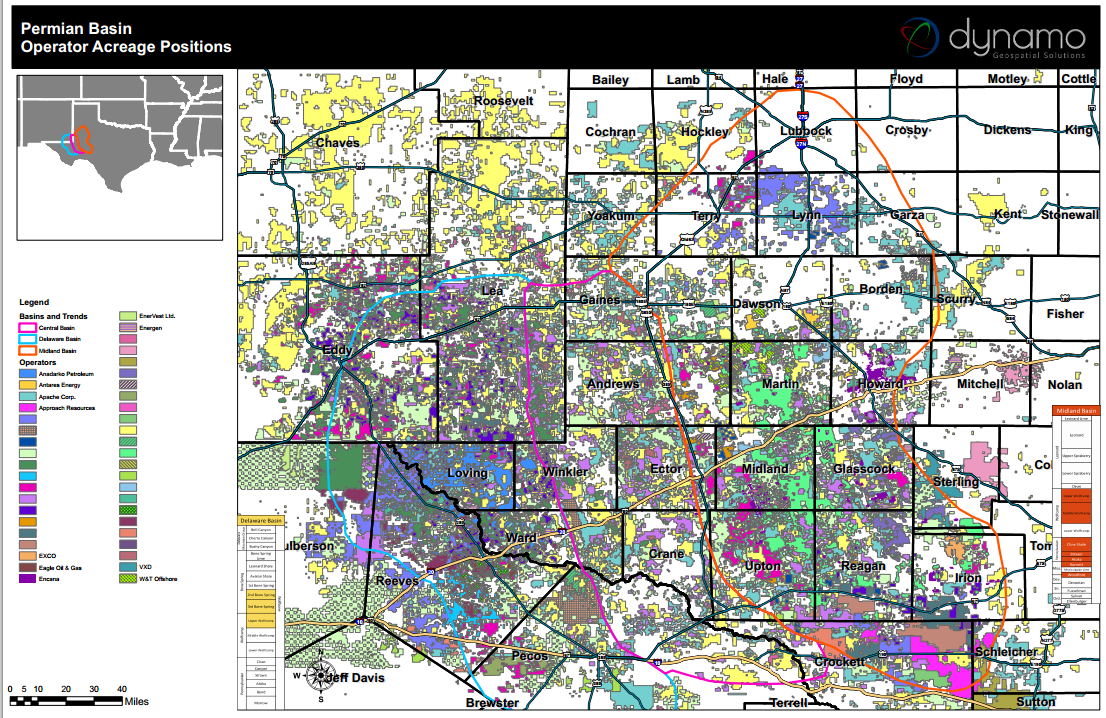Image resolution: width=1106 pixels, height=718 pixels.
Task: Select the Midland Basin outline symbol in legend
Action: pos(28,351)
